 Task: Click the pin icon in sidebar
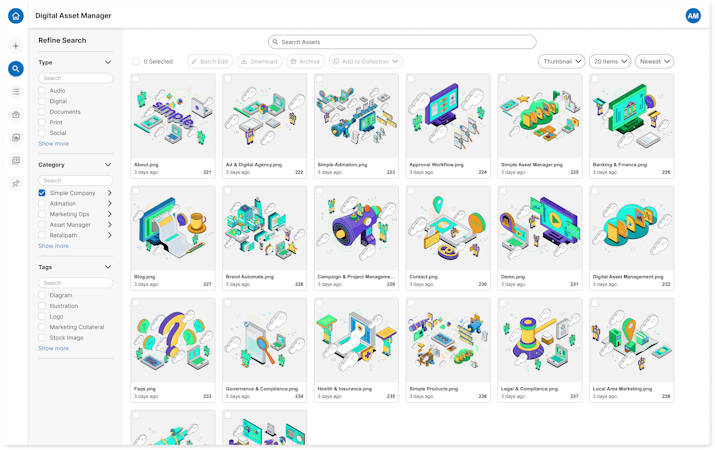tap(16, 183)
